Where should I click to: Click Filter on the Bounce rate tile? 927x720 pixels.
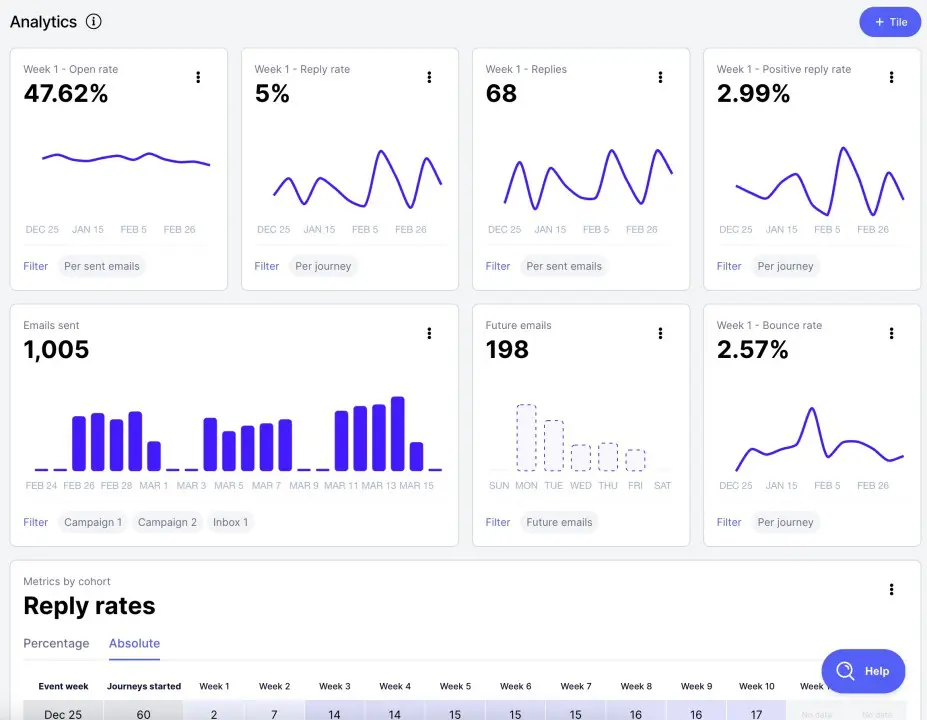pyautogui.click(x=729, y=522)
